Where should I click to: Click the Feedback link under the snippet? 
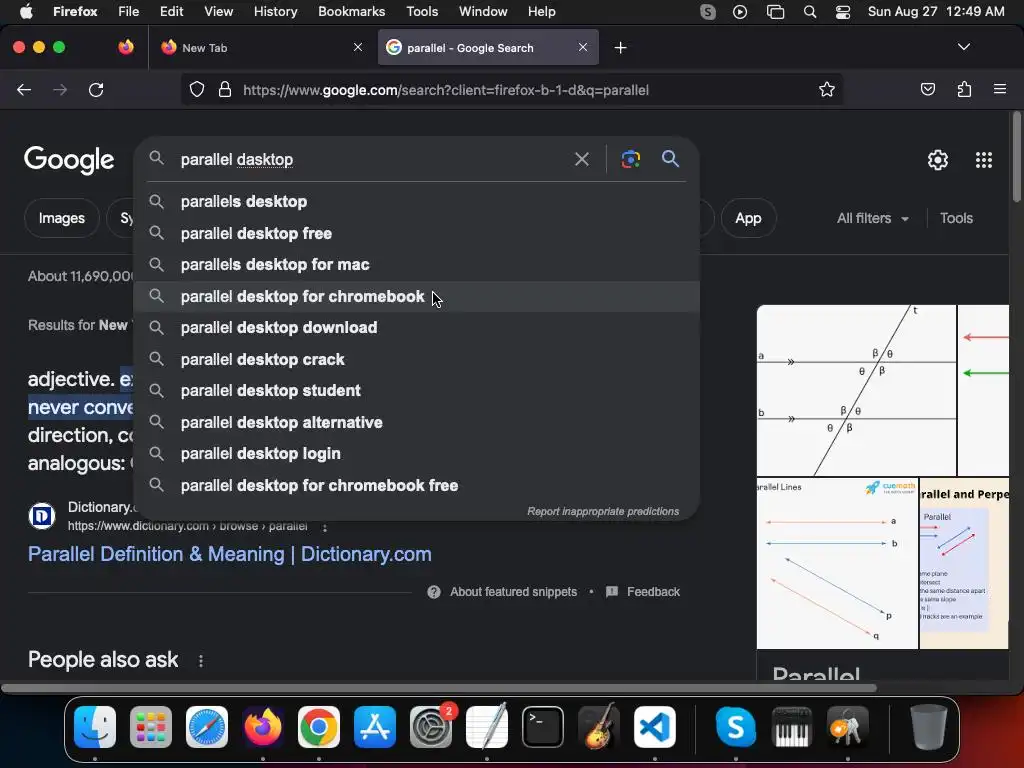[x=643, y=592]
